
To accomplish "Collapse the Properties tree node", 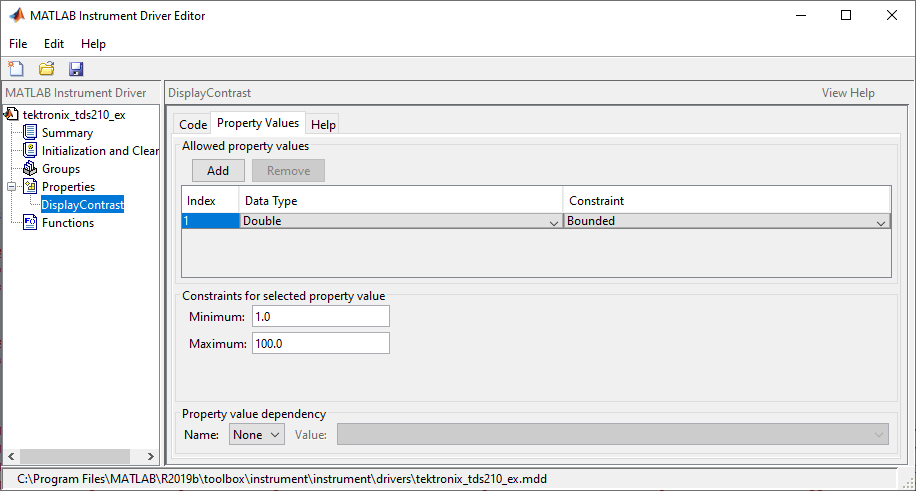I will point(11,187).
